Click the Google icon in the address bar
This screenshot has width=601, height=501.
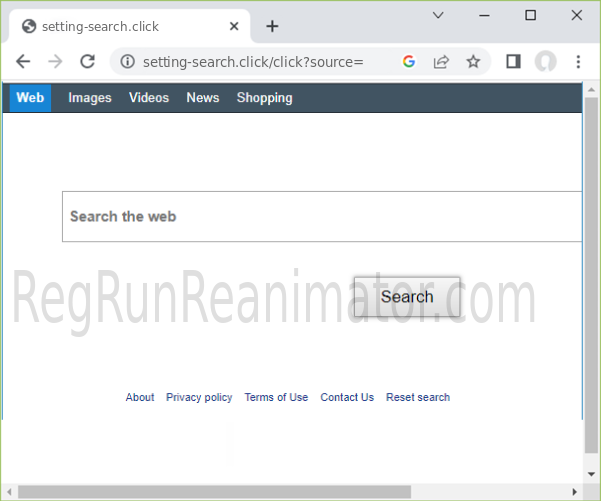[408, 61]
